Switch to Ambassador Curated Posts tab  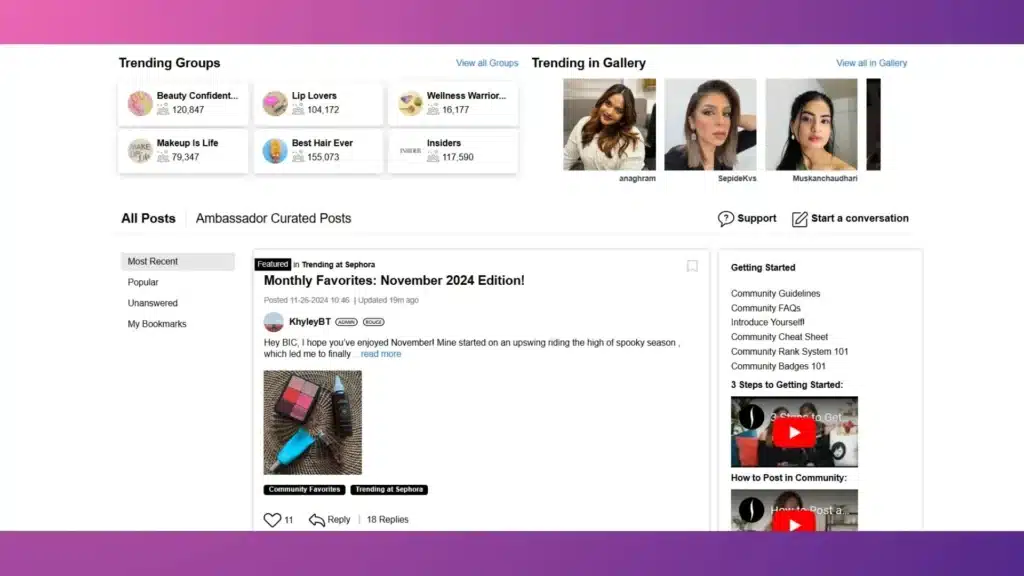click(x=273, y=218)
